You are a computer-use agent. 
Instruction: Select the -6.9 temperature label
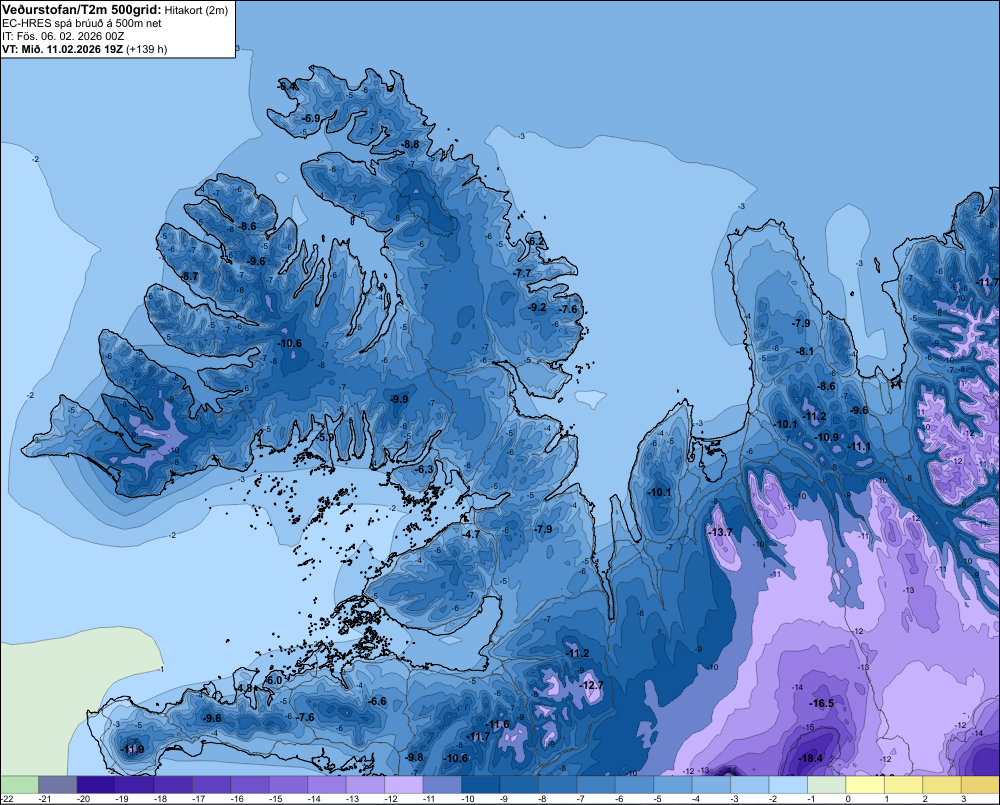click(311, 118)
